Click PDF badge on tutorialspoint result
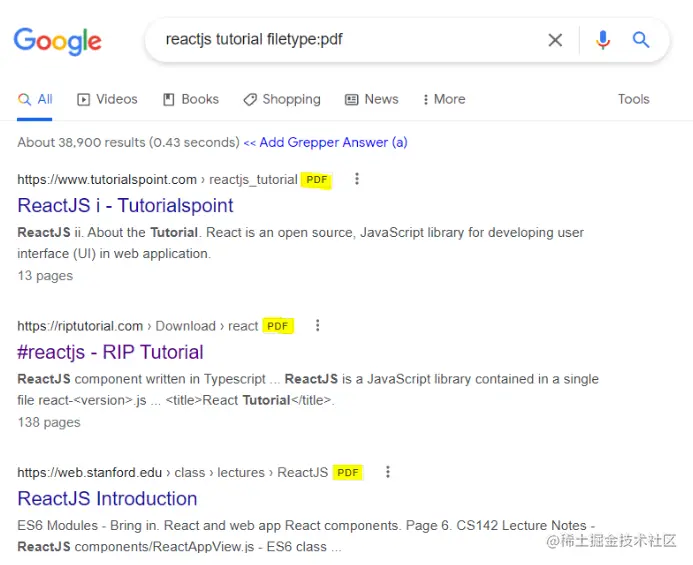This screenshot has width=693, height=565. (x=316, y=180)
